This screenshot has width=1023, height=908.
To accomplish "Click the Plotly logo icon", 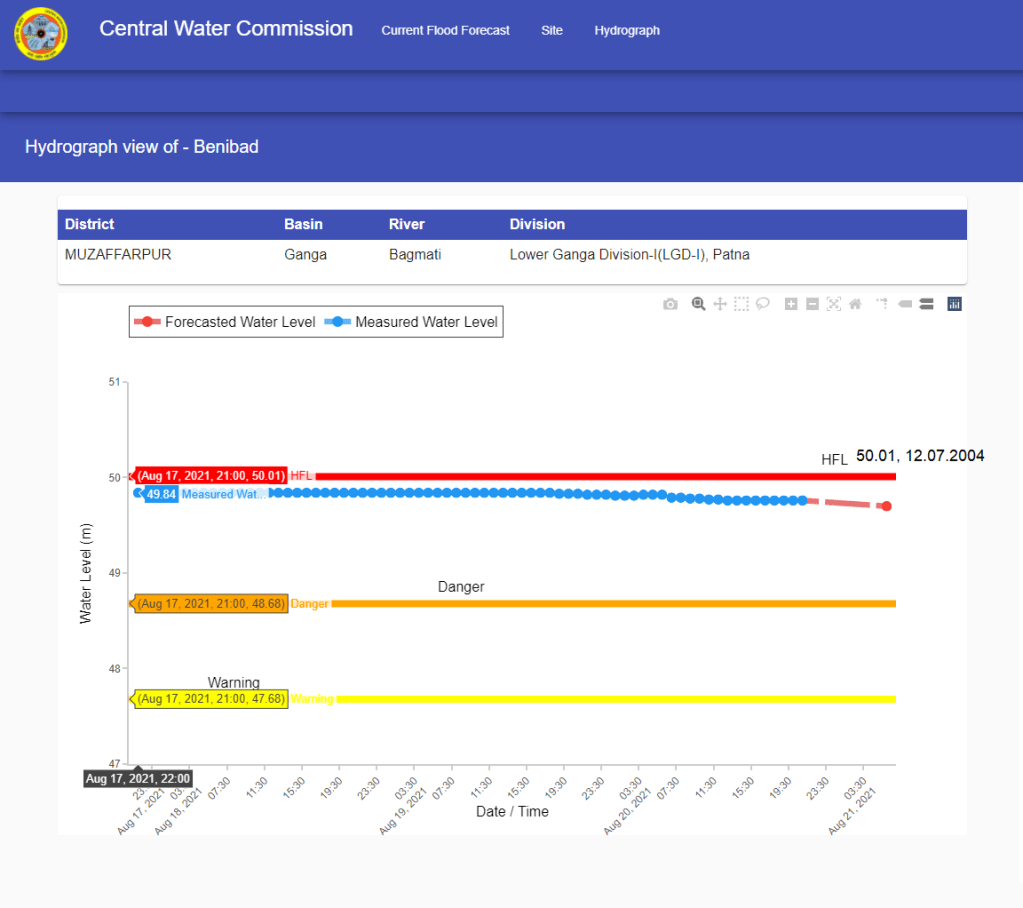I will [954, 304].
